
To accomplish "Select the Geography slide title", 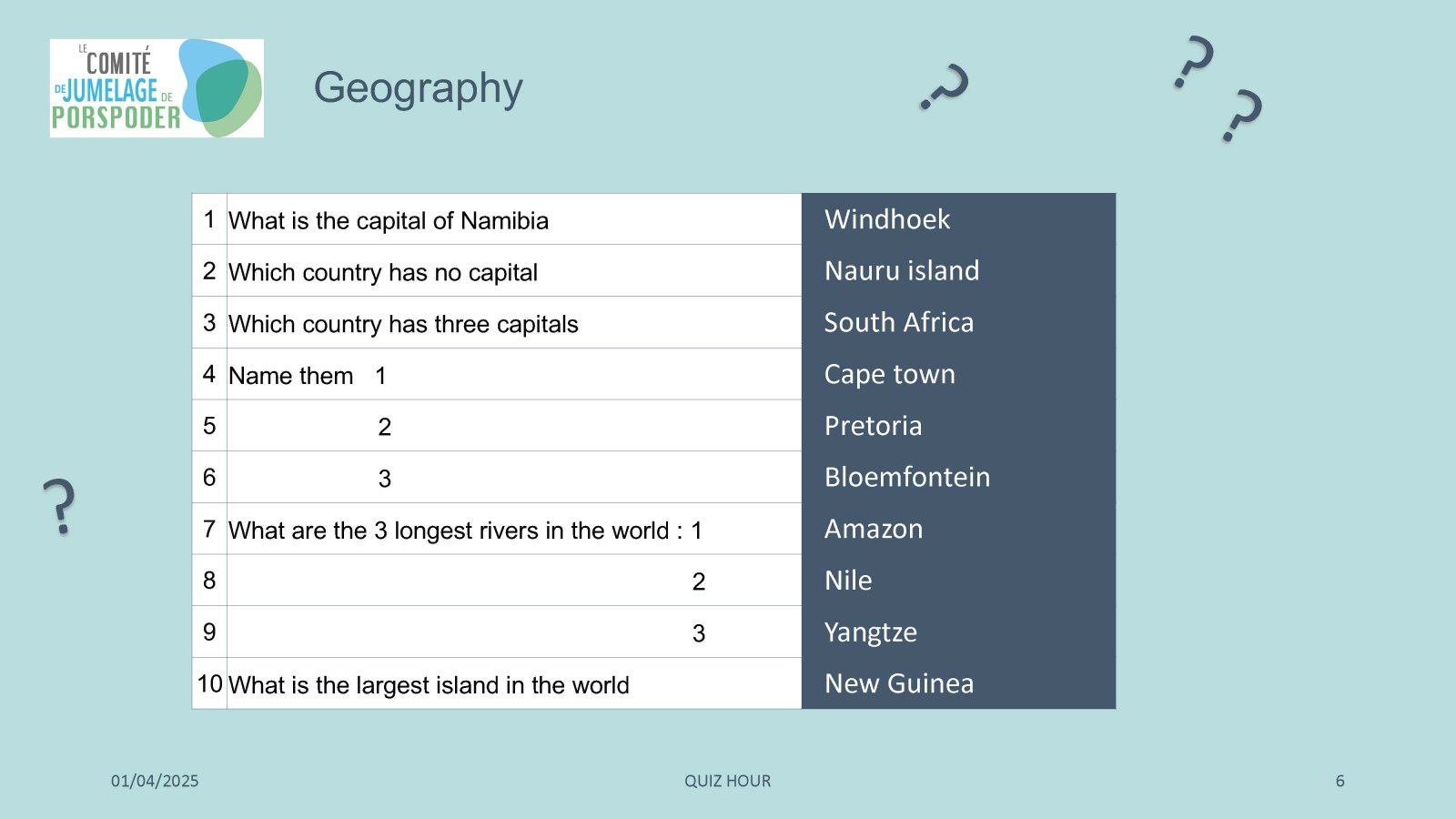I will [419, 88].
